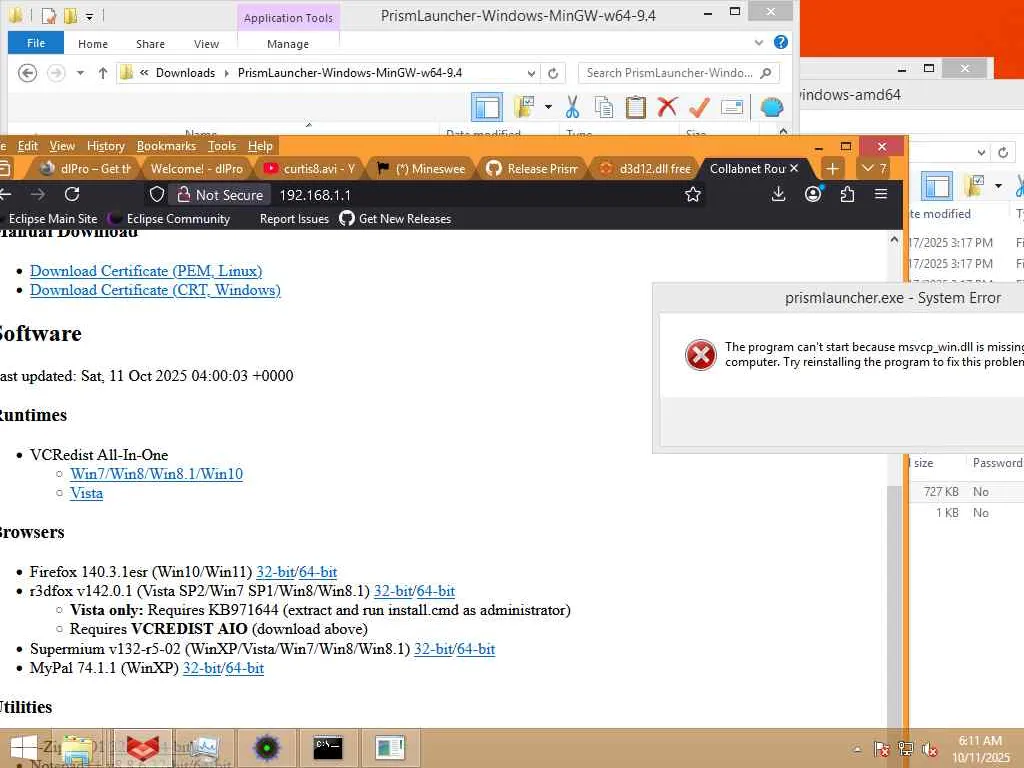Screen dimensions: 1024x768
Task: Click MyPal 74.1.1 64-bit link
Action: coord(244,668)
